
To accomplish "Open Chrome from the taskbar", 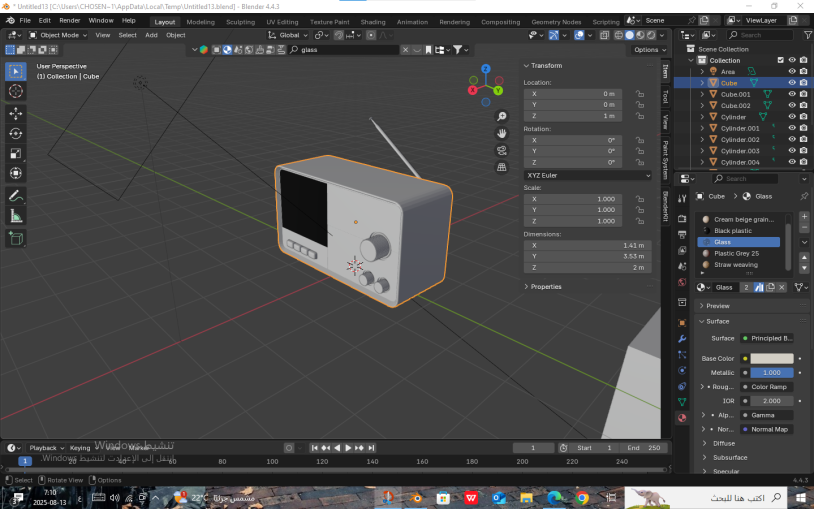I will coord(582,498).
